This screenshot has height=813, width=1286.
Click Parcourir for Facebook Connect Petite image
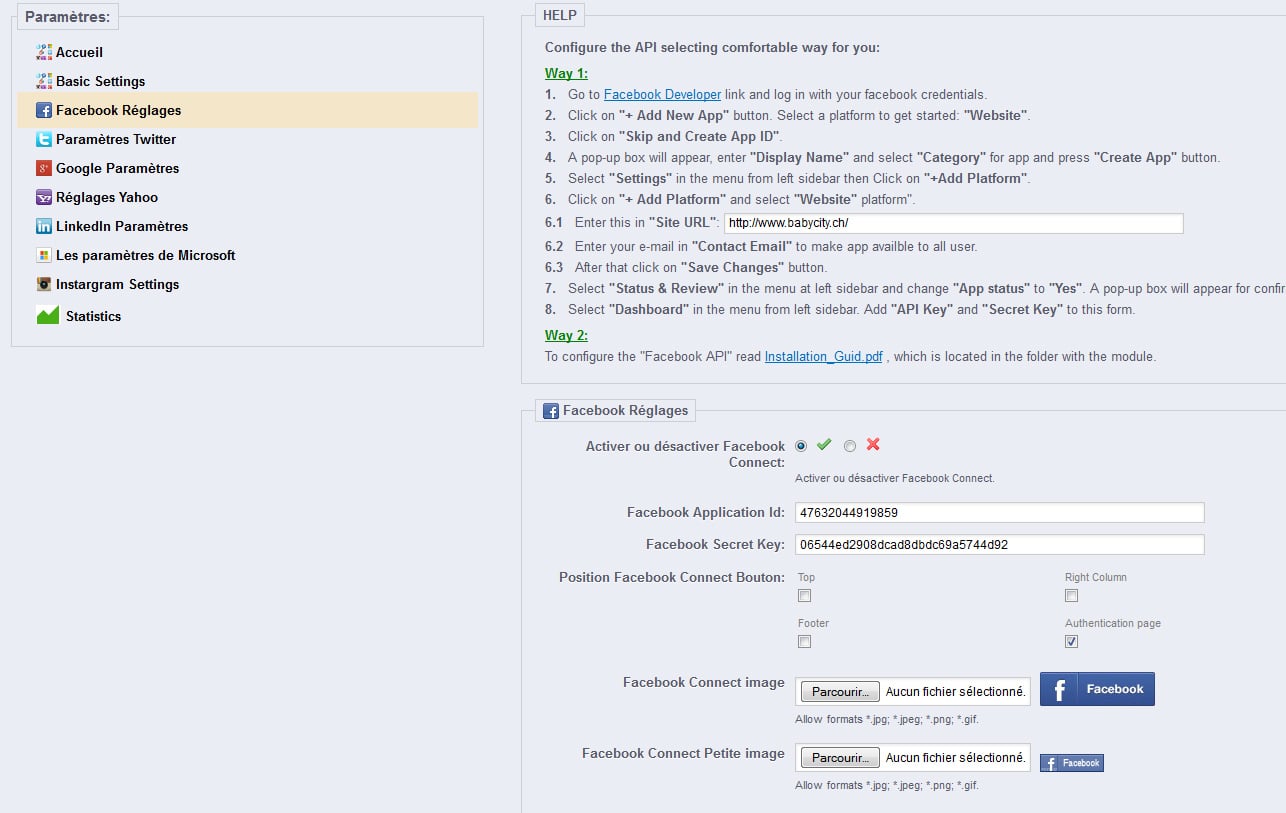[x=840, y=758]
